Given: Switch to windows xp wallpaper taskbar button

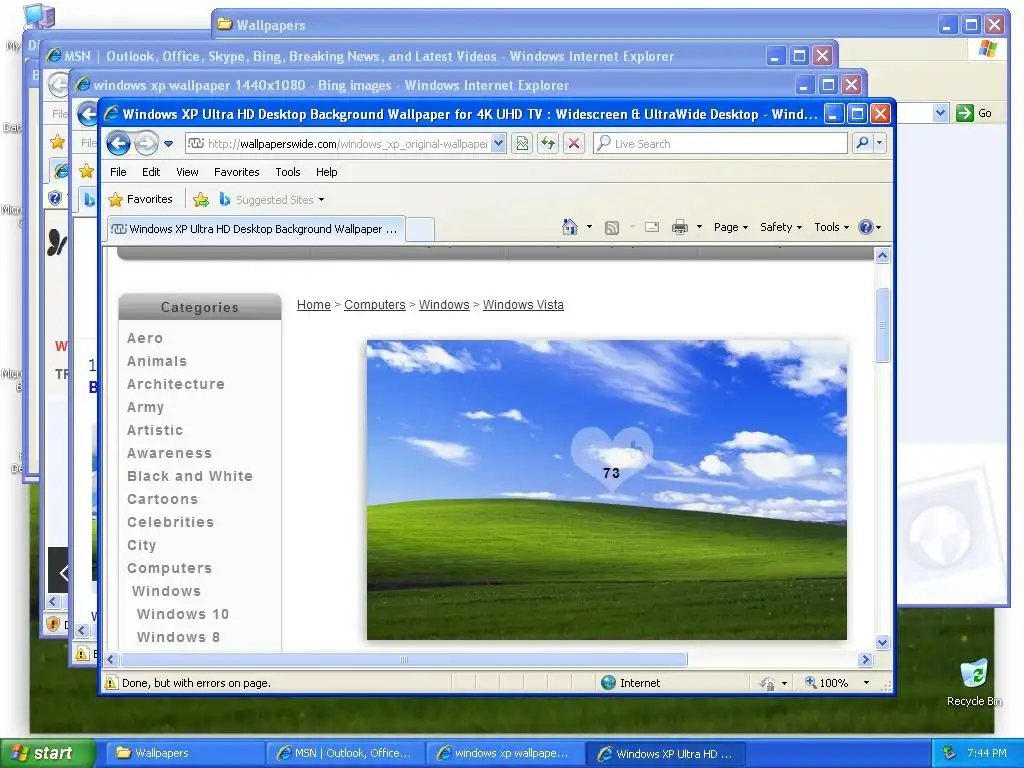Looking at the screenshot, I should [505, 753].
